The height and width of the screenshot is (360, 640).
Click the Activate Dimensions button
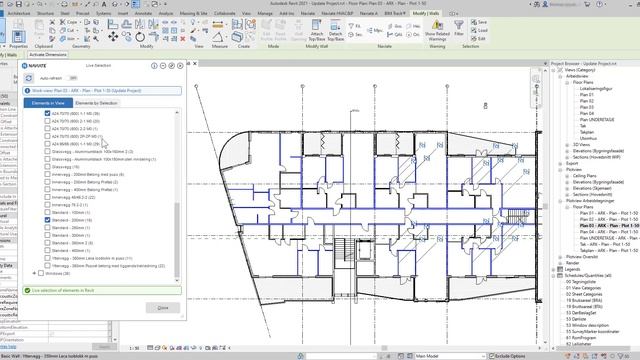point(48,55)
